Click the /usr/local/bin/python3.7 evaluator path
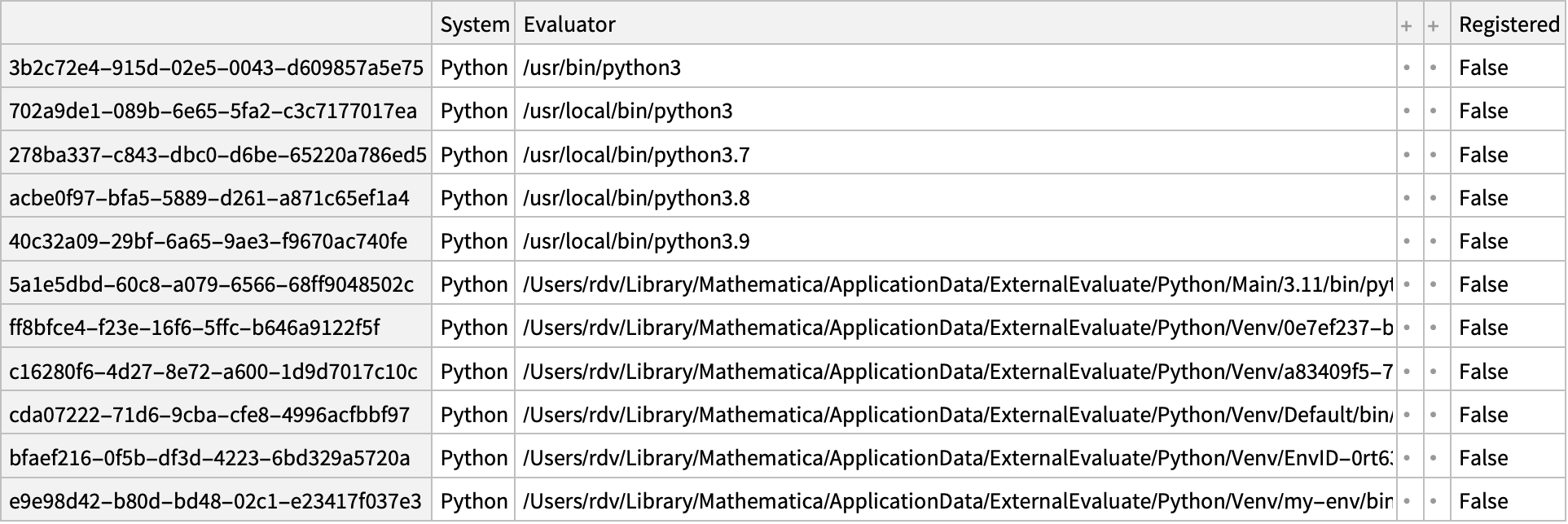Screen dimensions: 1568x524 pos(636,155)
